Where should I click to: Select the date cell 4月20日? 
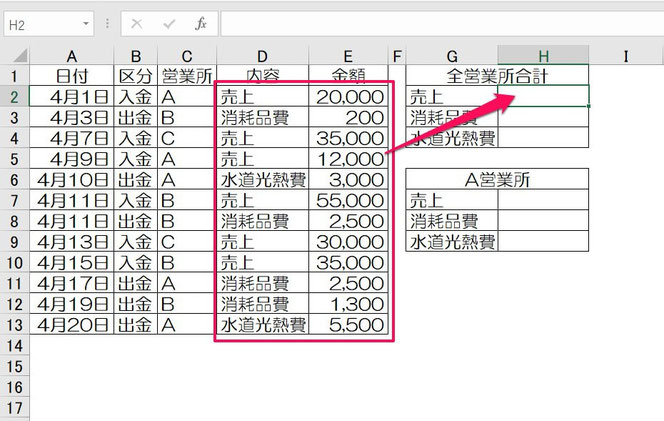coord(72,325)
